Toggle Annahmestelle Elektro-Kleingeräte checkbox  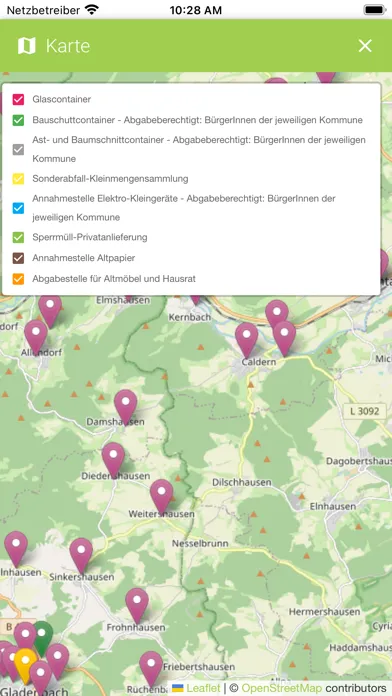(x=18, y=208)
